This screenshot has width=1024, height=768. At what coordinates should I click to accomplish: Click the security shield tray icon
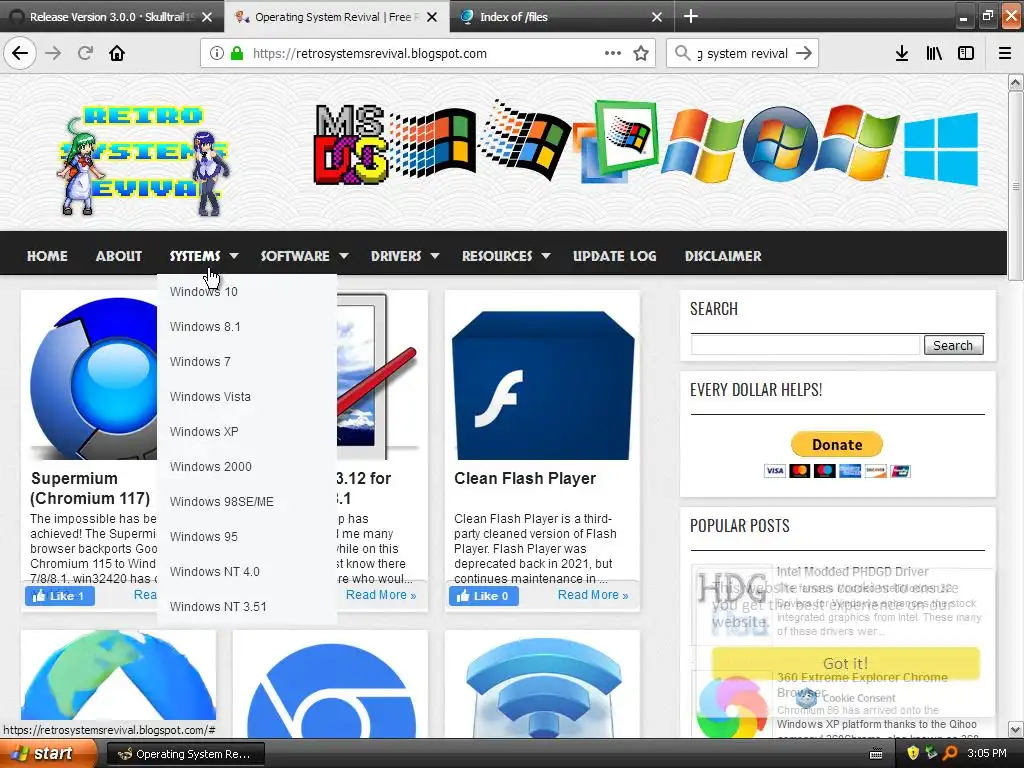pyautogui.click(x=913, y=754)
